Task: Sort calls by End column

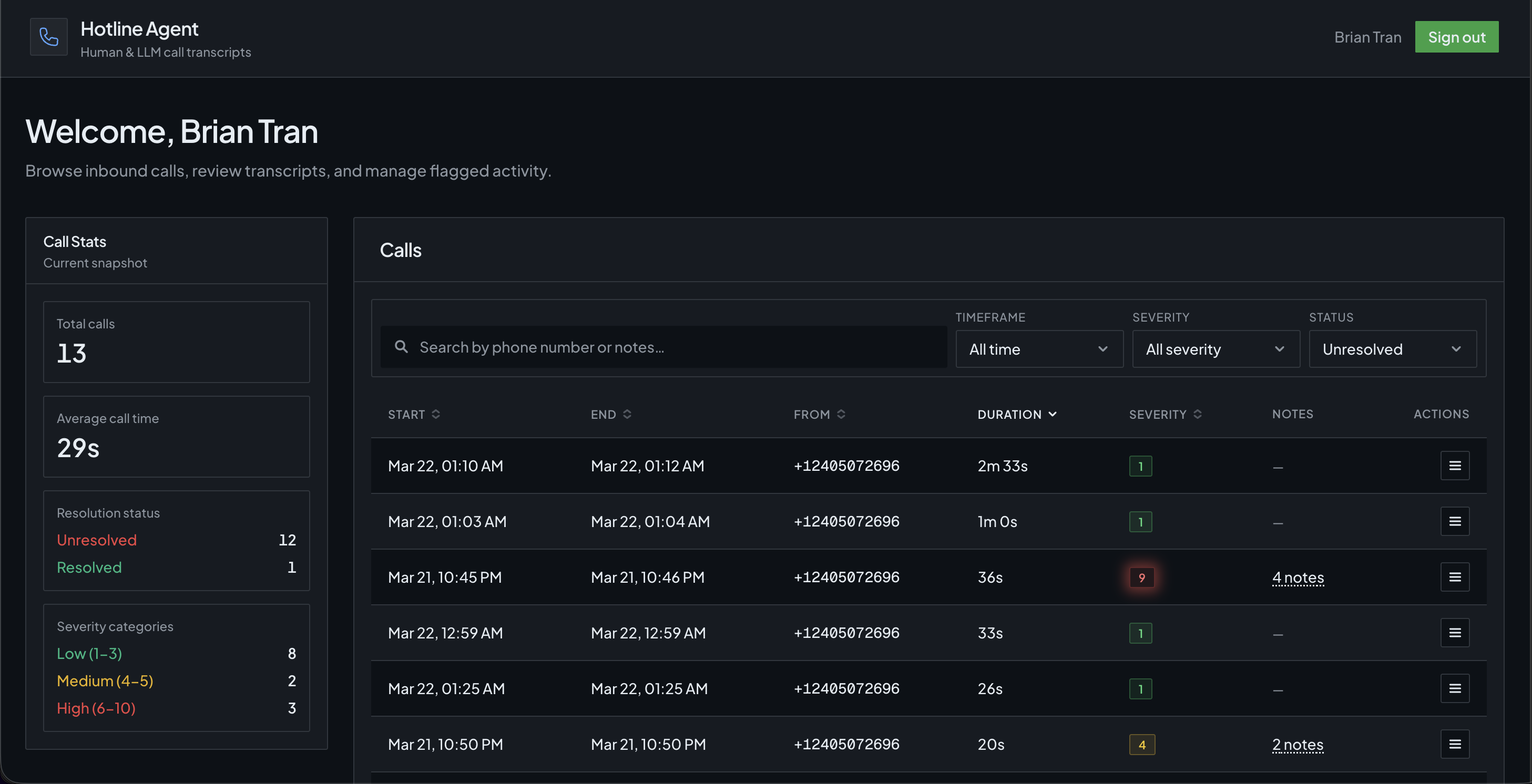Action: 611,414
